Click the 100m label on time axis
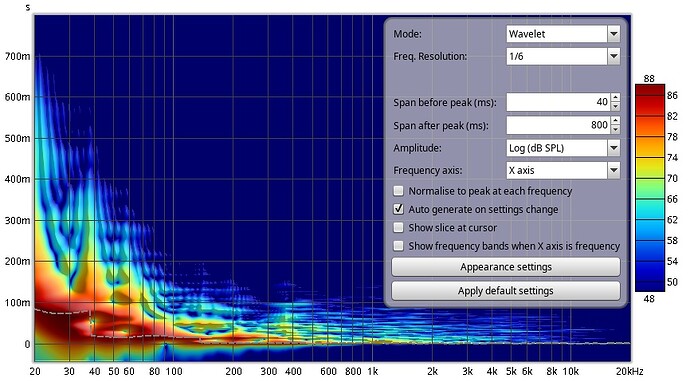 pyautogui.click(x=18, y=303)
